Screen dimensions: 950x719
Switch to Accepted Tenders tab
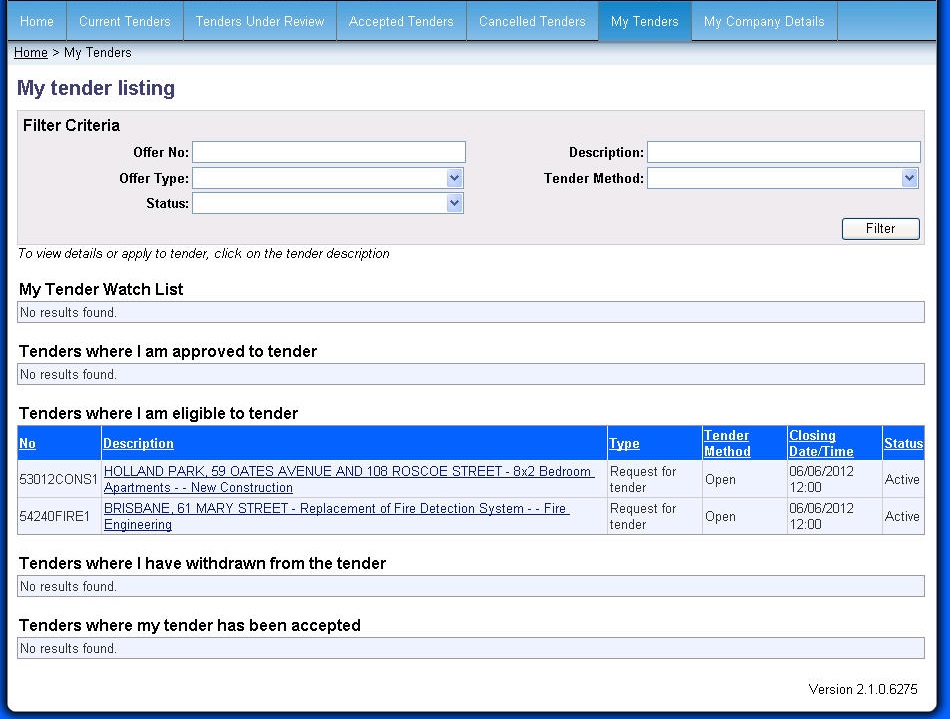click(401, 21)
